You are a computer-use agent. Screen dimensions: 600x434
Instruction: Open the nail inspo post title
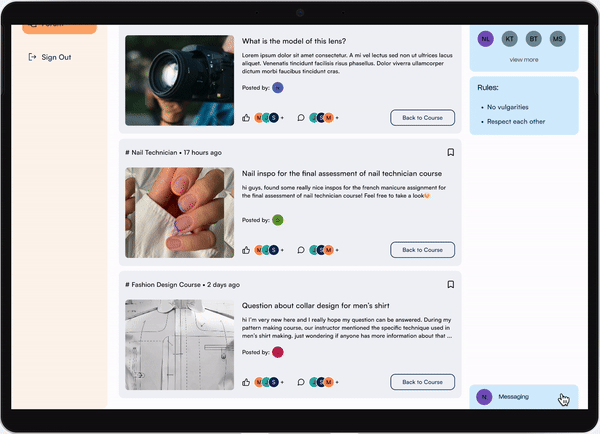(342, 173)
